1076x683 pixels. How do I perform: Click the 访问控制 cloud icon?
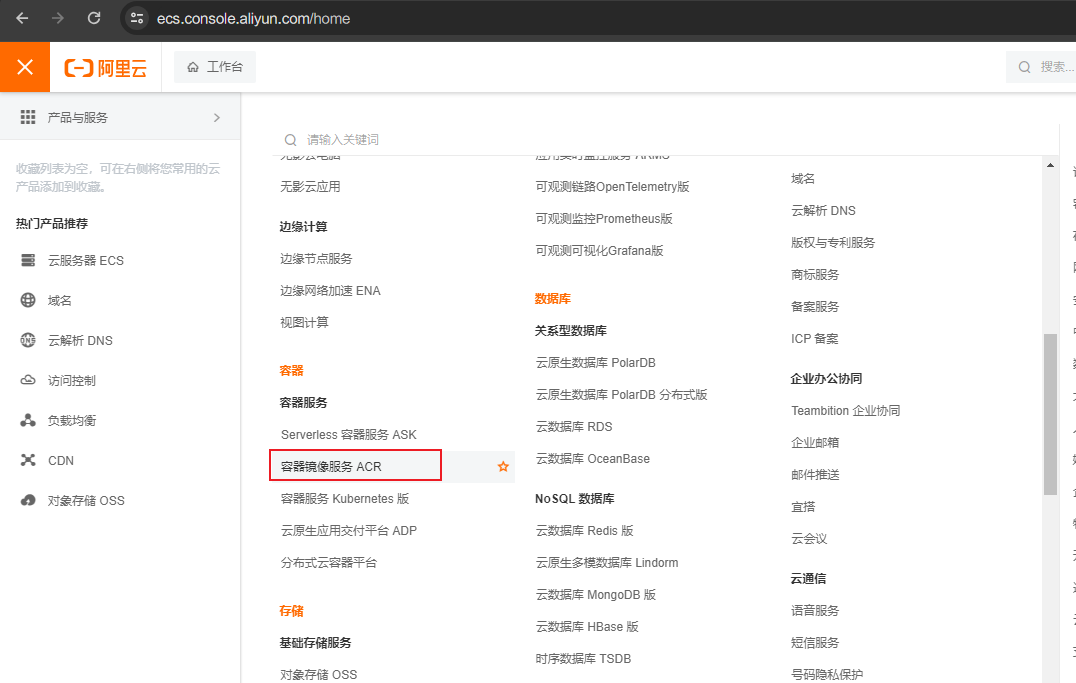tap(28, 380)
